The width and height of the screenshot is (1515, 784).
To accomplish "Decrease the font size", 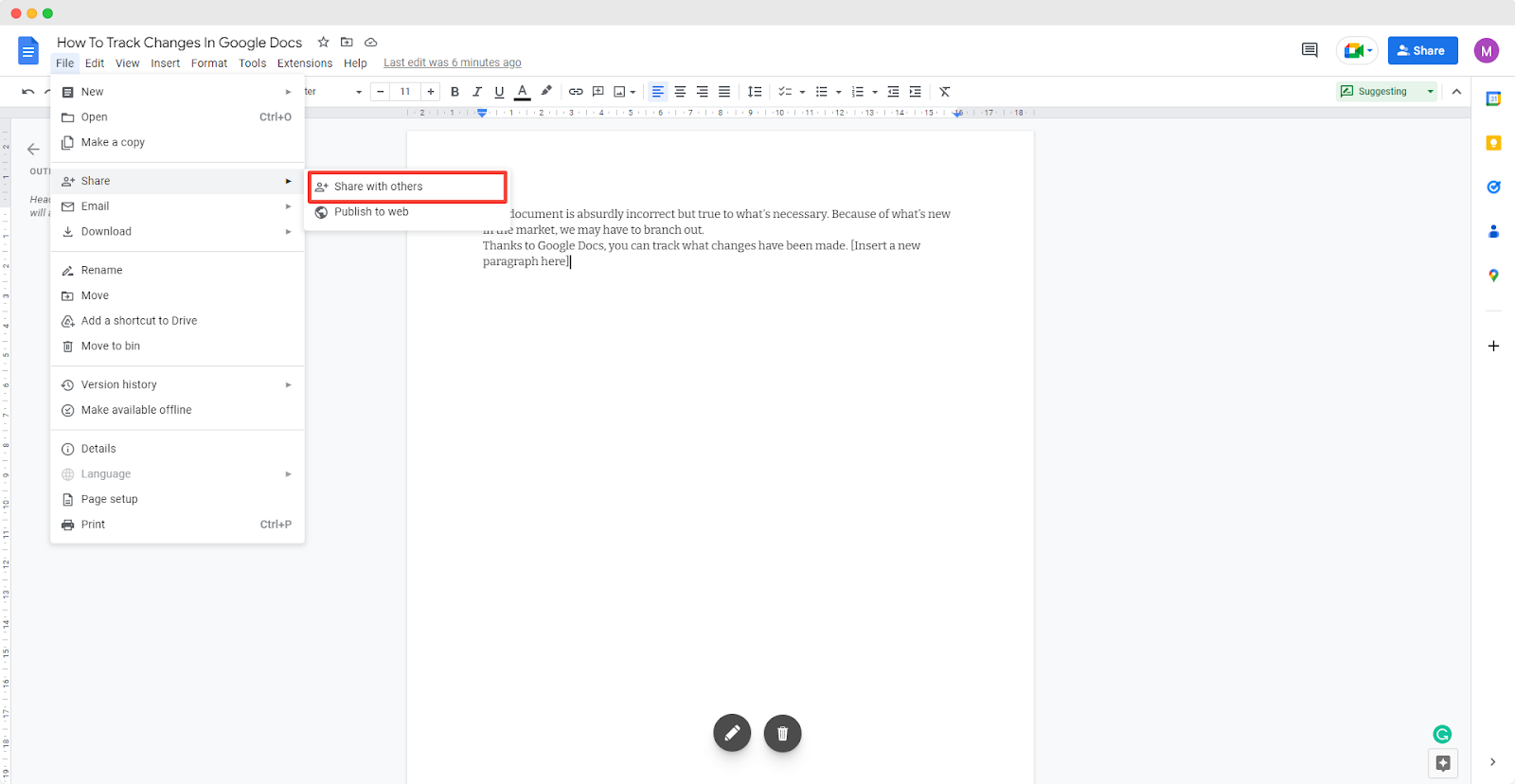I will click(x=381, y=92).
